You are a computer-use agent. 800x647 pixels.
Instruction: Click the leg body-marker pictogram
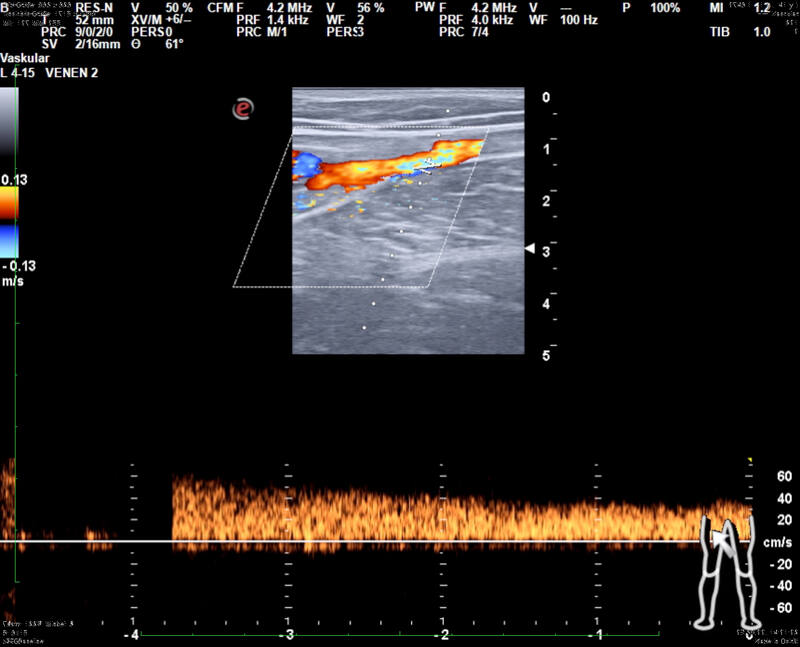pyautogui.click(x=727, y=571)
